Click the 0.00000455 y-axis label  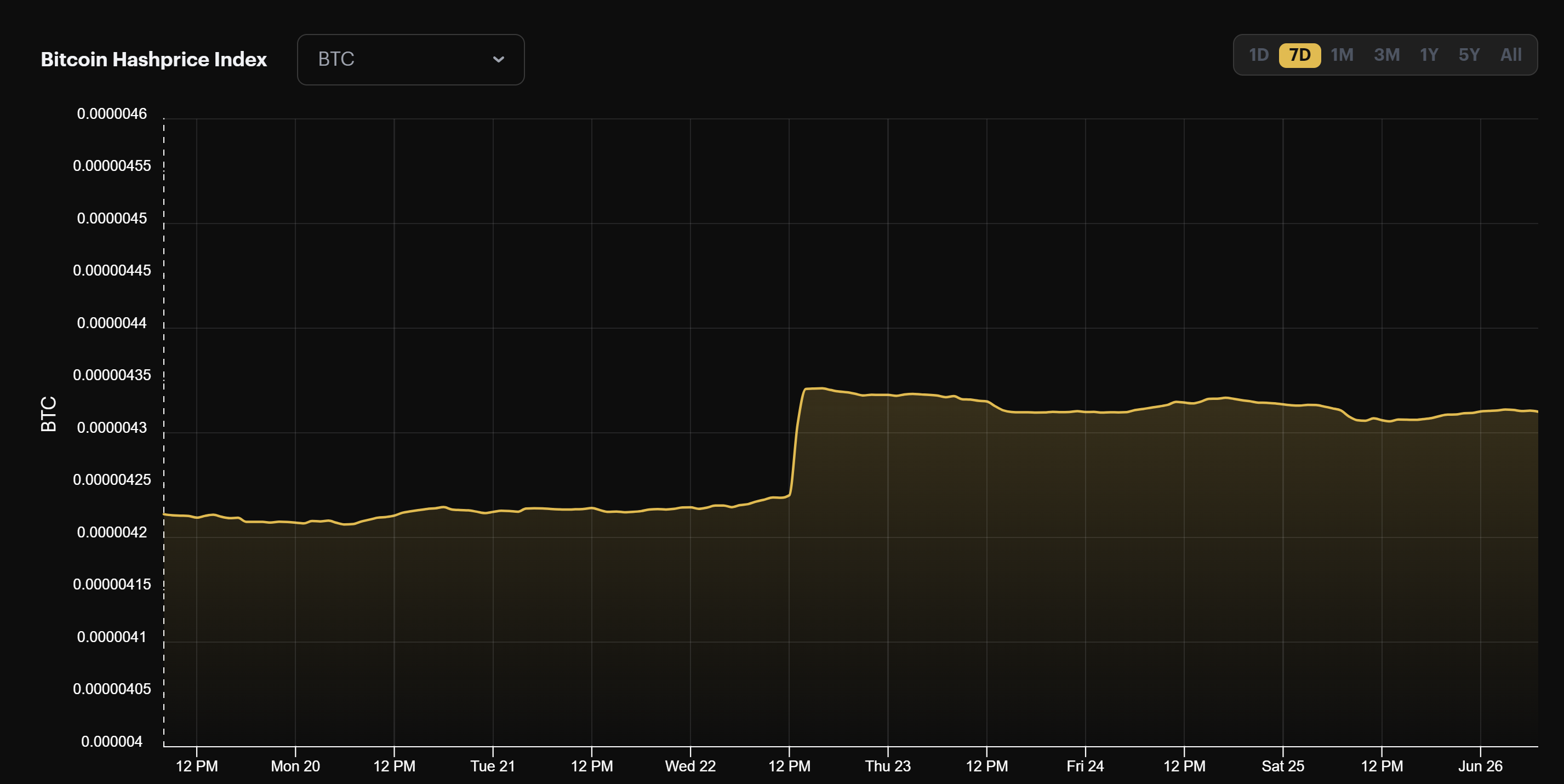(x=112, y=165)
